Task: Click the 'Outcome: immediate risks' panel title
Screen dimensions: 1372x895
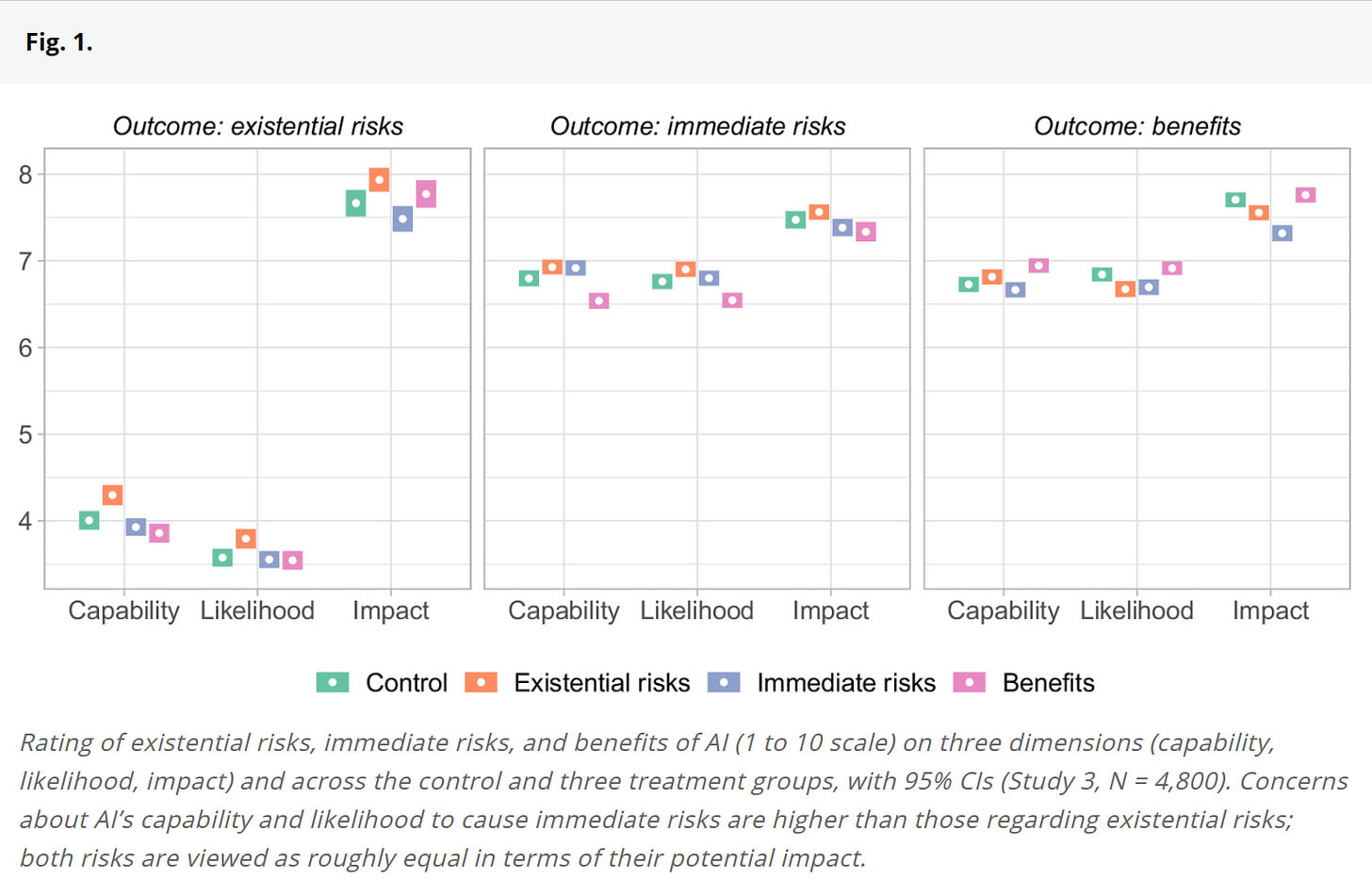Action: coord(697,126)
